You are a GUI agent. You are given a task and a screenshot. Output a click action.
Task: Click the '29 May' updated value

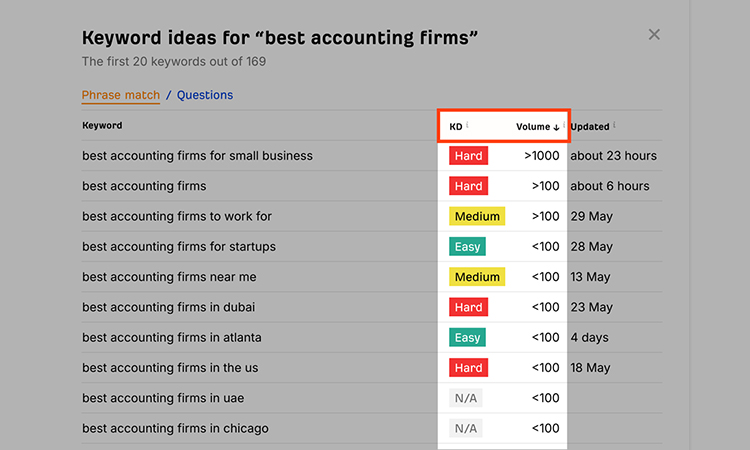[x=591, y=216]
